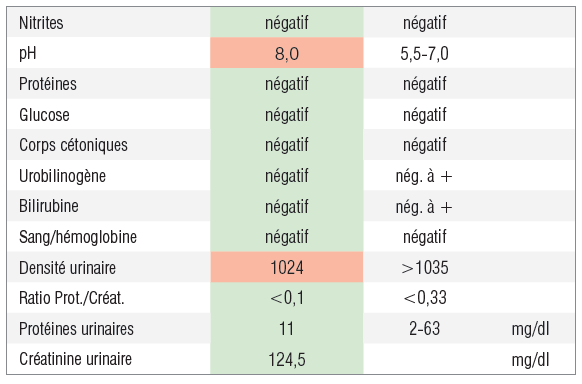Click the Sang/hémoglobine label

78,237
